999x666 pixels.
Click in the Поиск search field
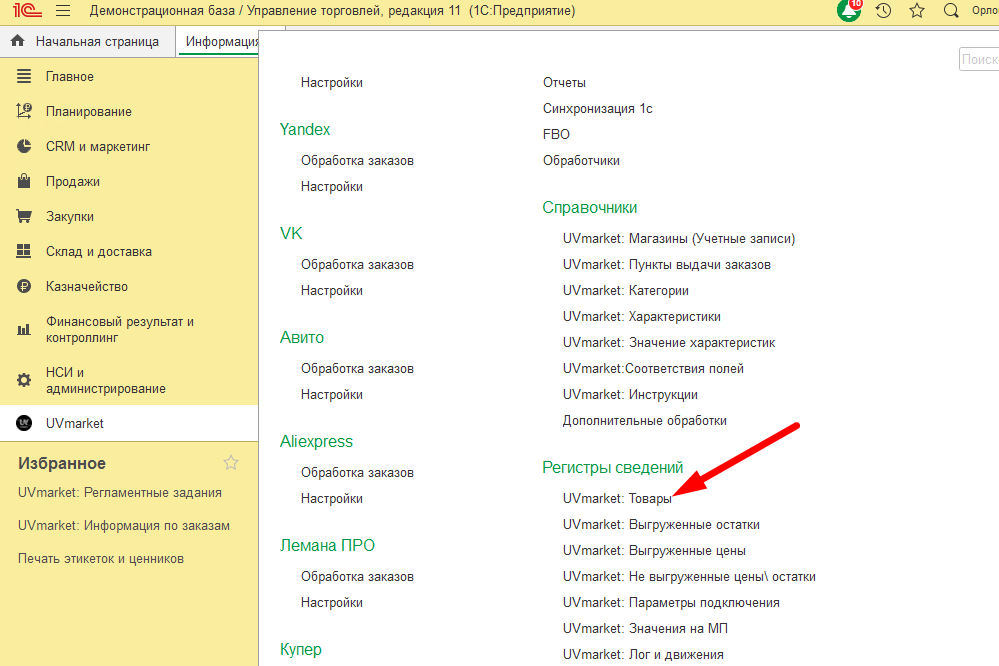click(x=979, y=59)
